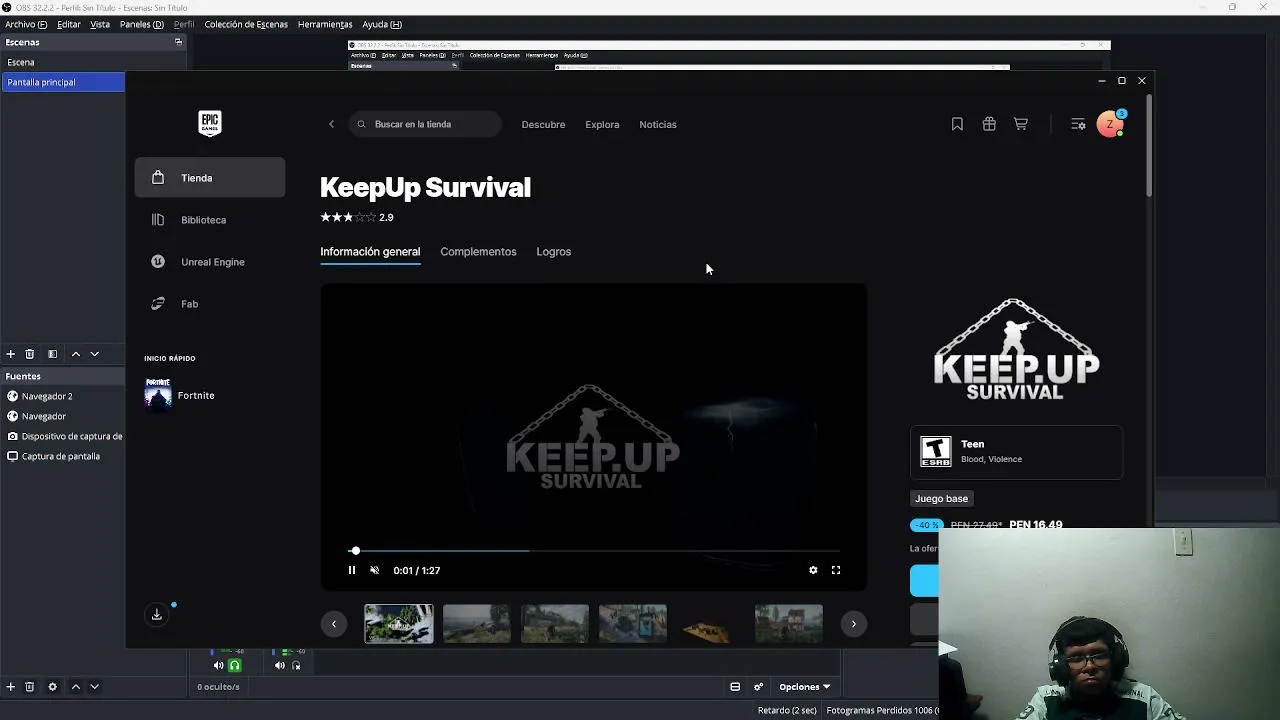Pop out the OBS Escenas dock
The image size is (1280, 720).
click(x=179, y=42)
